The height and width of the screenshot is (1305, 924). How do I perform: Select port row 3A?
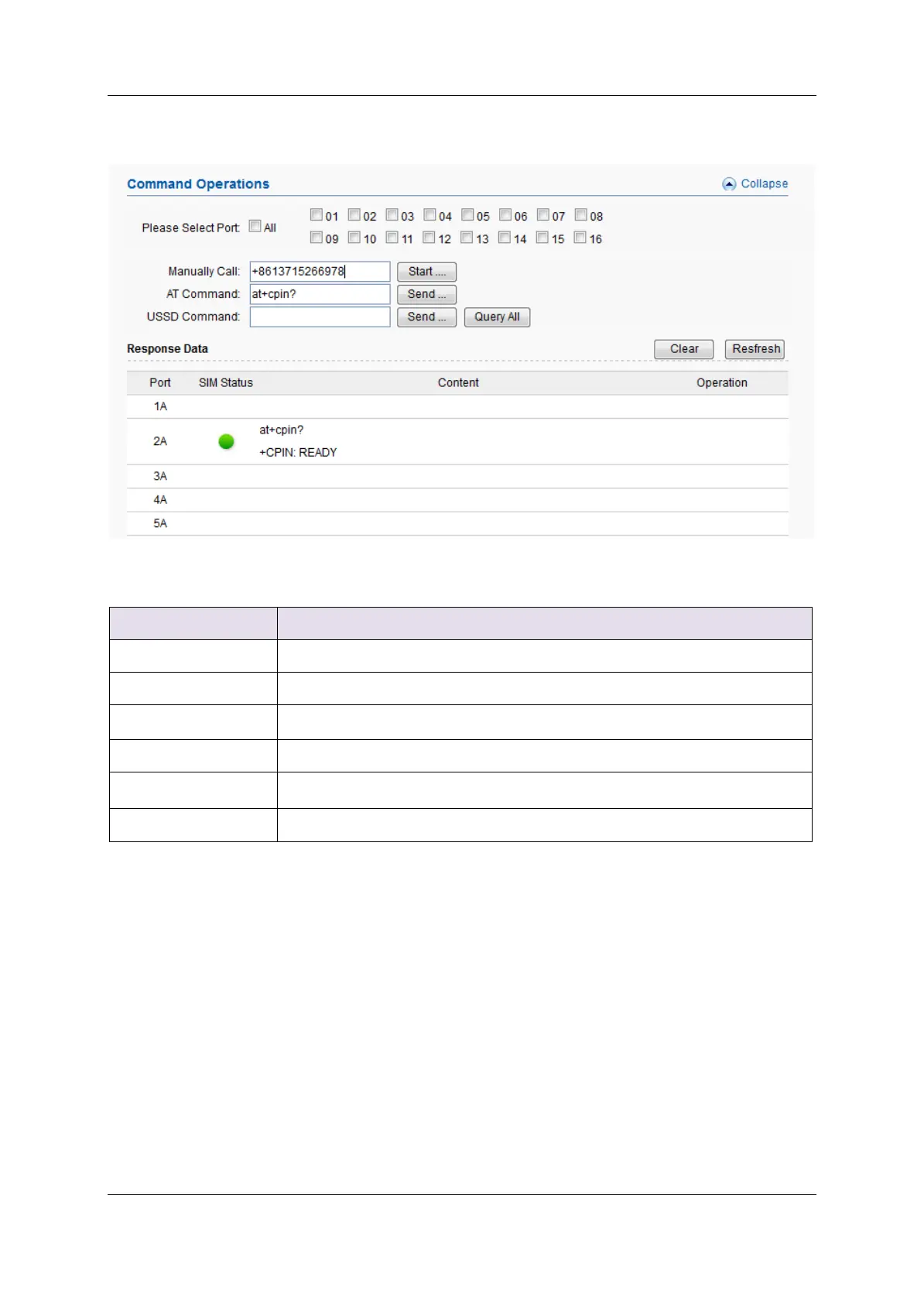click(x=457, y=476)
